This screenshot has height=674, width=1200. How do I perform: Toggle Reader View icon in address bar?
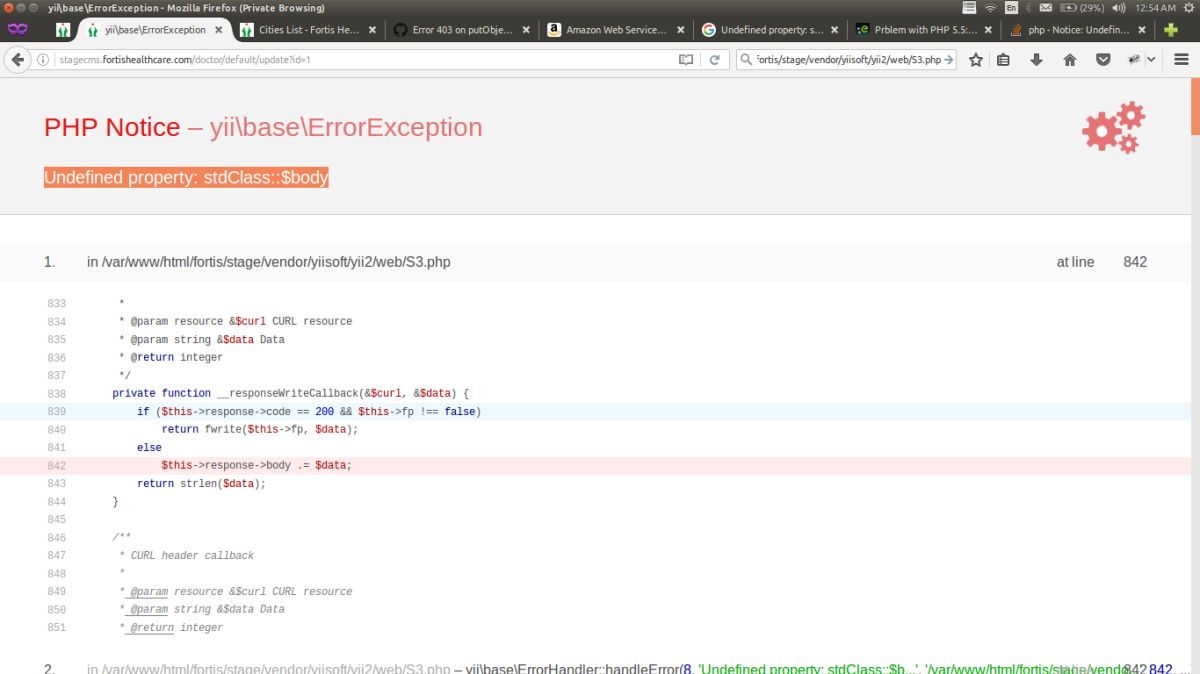[686, 60]
